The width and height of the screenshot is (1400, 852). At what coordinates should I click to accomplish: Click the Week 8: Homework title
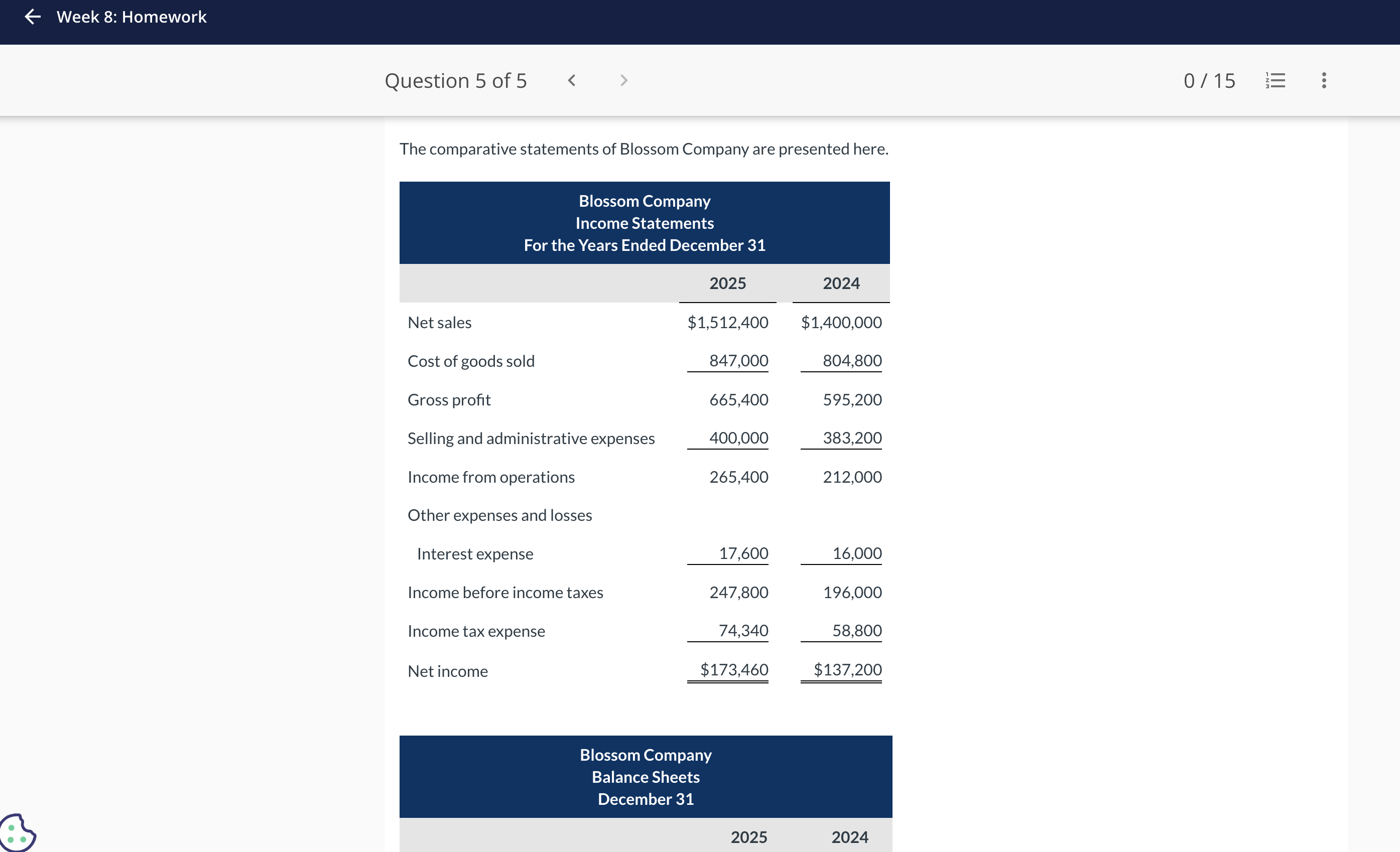pos(131,17)
